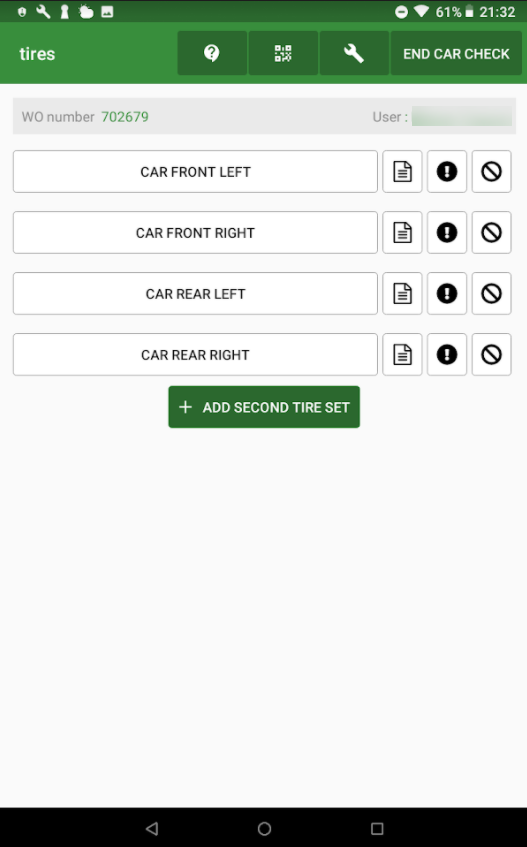Tap the WO number 702679
This screenshot has width=527, height=847.
[125, 117]
